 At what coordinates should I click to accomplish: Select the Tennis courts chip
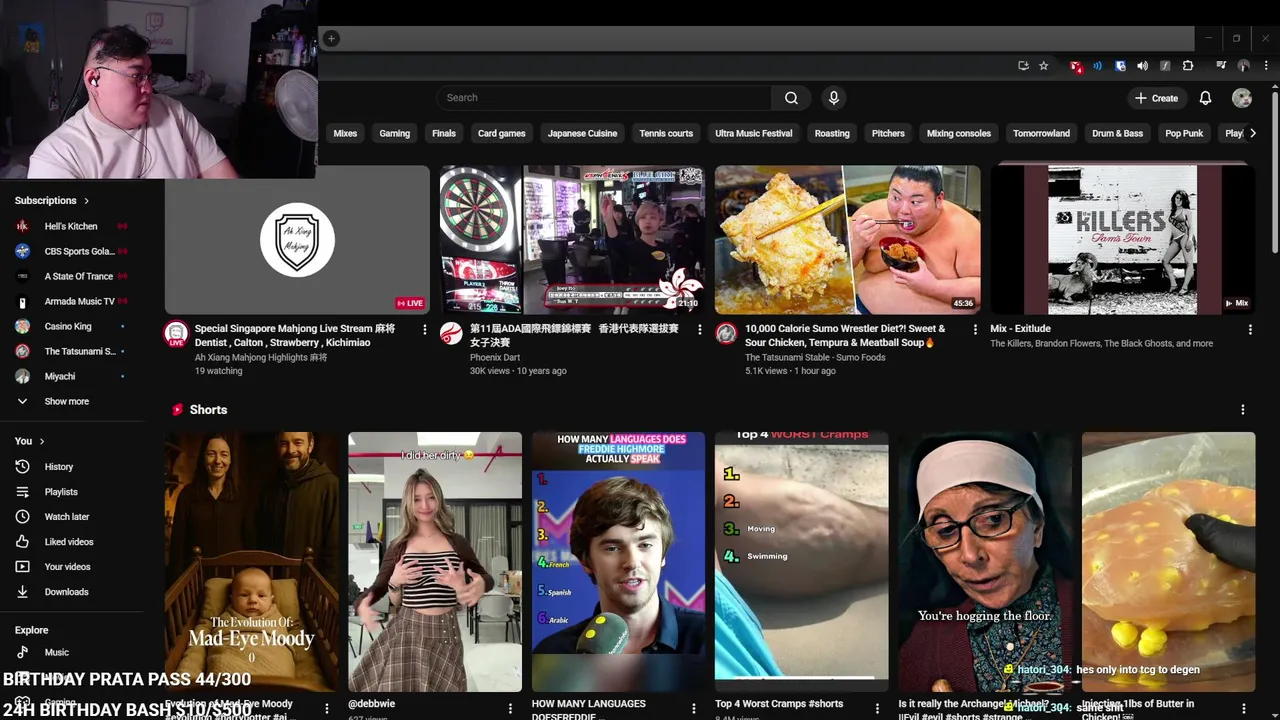pos(666,133)
